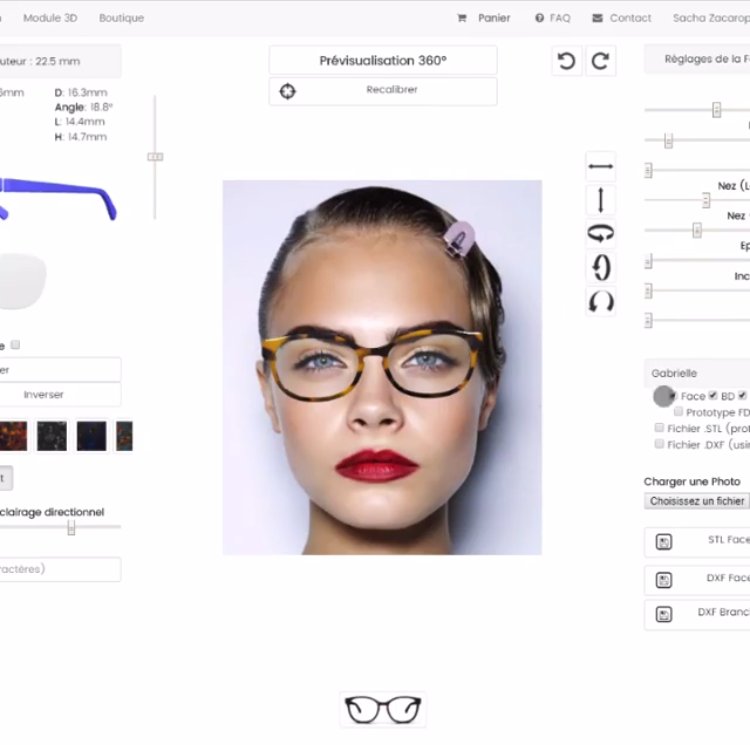Image resolution: width=750 pixels, height=745 pixels.
Task: Click the L: 14.4mm value
Action: (x=79, y=121)
